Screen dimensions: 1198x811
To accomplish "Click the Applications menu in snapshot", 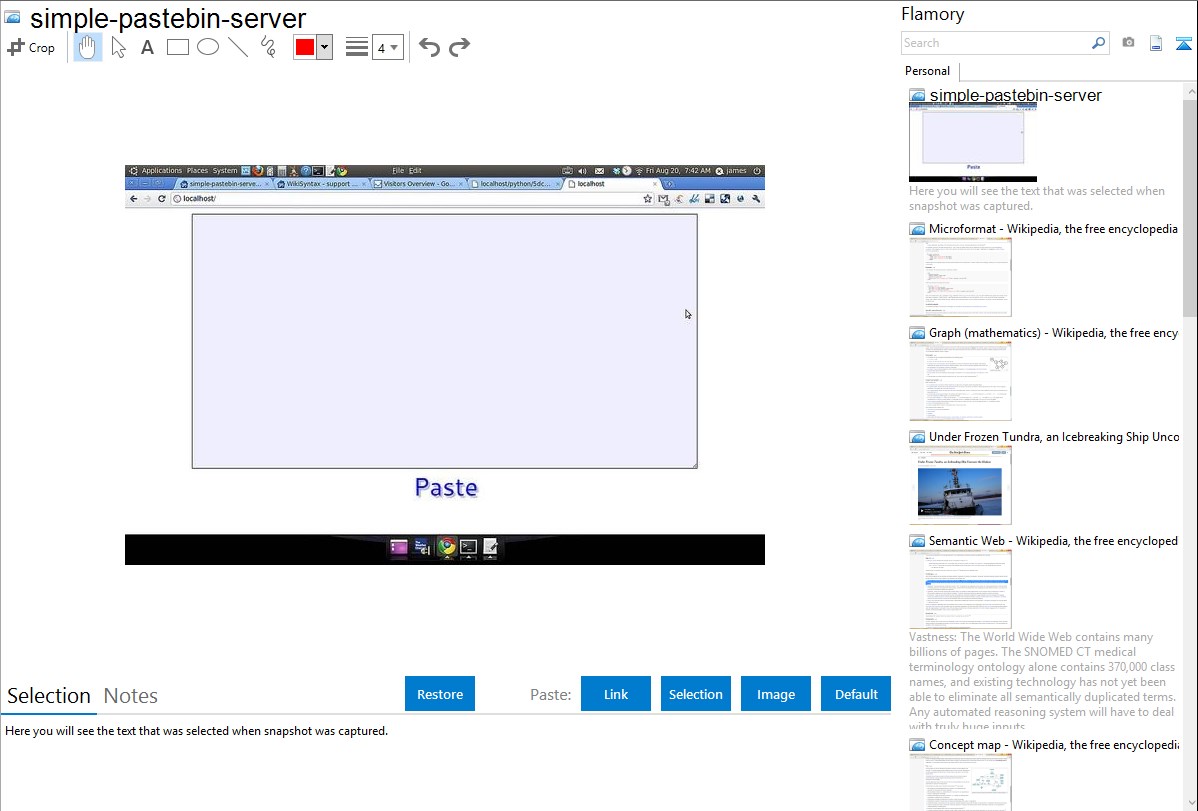I will click(161, 171).
